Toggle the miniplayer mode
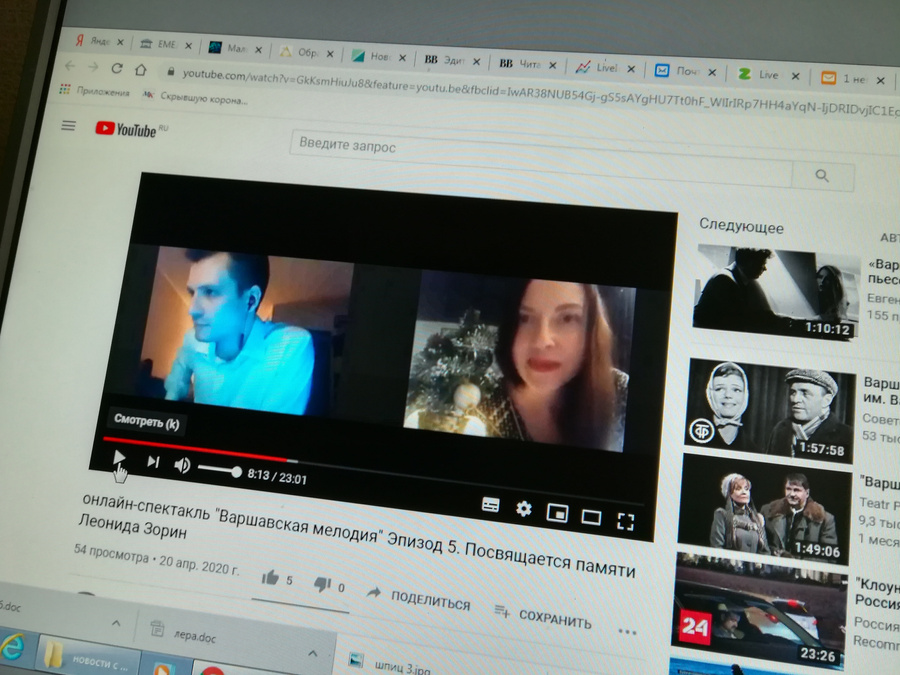Screen dimensions: 900x675 [x=557, y=514]
